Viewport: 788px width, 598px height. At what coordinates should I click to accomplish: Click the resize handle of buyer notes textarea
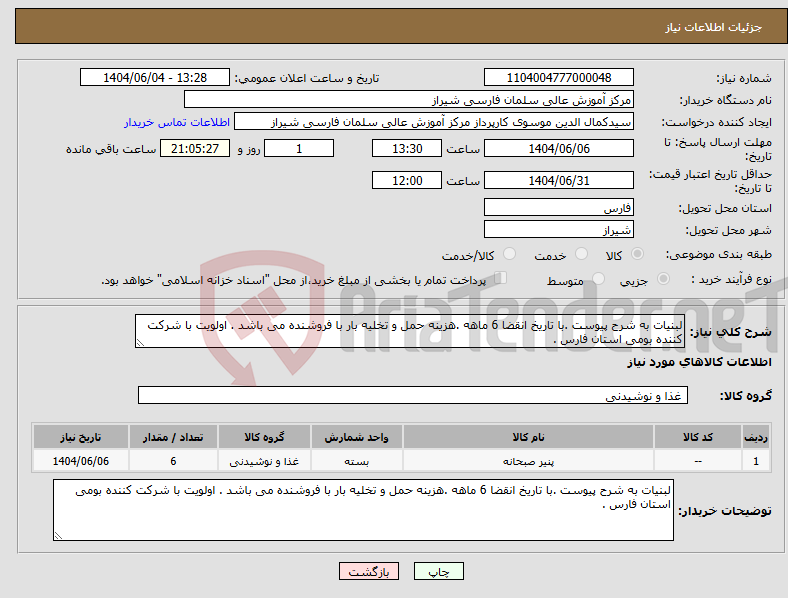pyautogui.click(x=58, y=536)
